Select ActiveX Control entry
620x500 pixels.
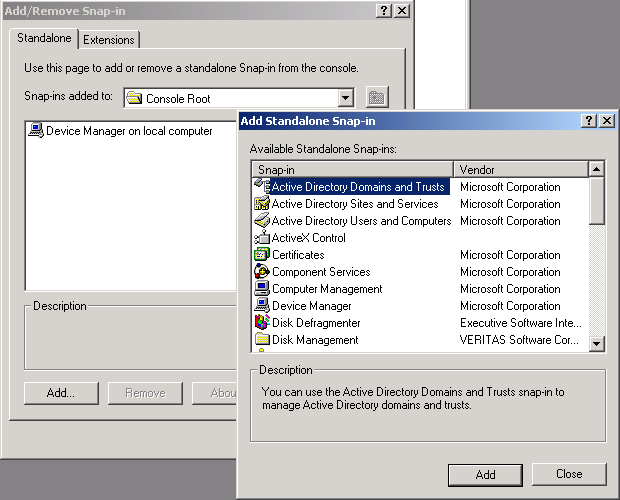pos(308,238)
